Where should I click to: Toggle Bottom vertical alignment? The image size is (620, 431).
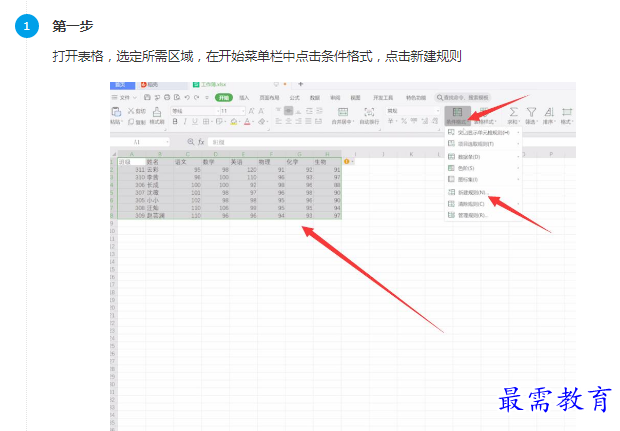click(299, 111)
